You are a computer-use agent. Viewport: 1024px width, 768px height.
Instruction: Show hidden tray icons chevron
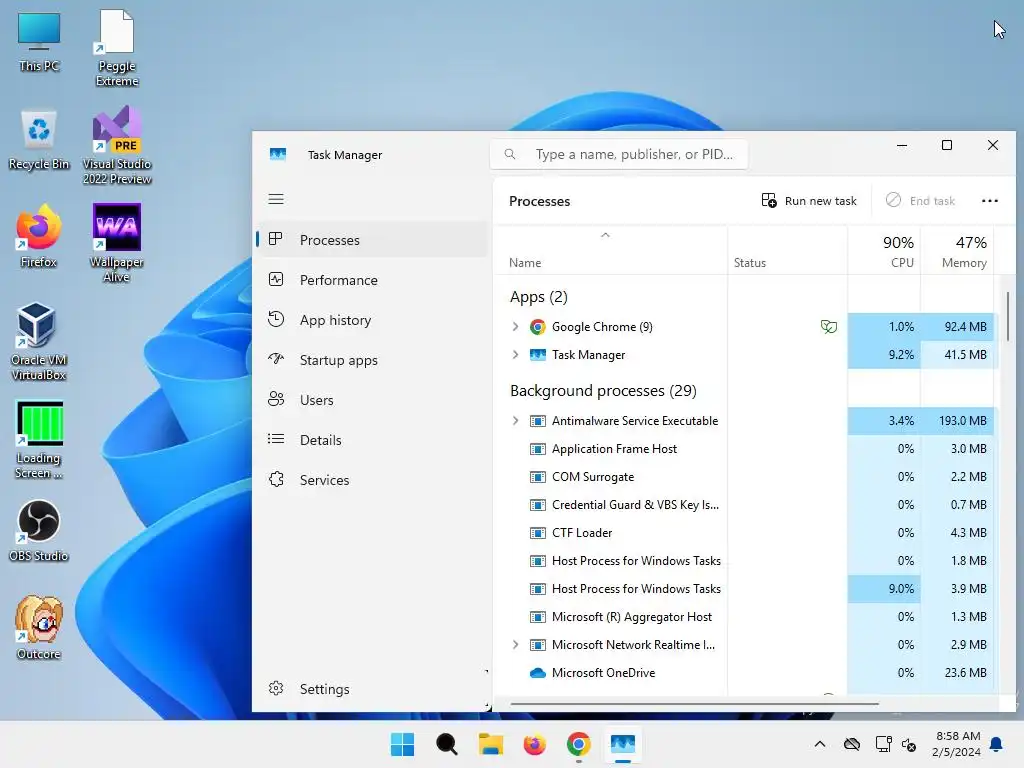tap(820, 744)
